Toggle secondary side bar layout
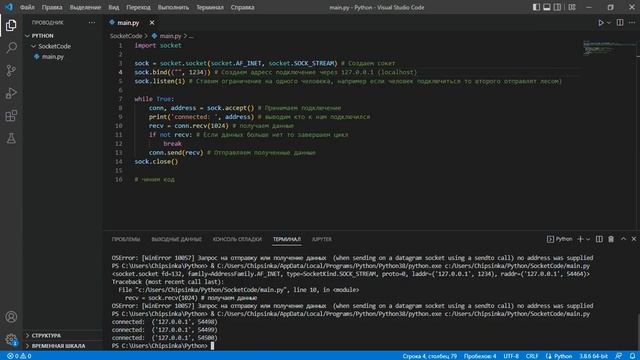Viewport: 640px width, 360px height. click(557, 7)
